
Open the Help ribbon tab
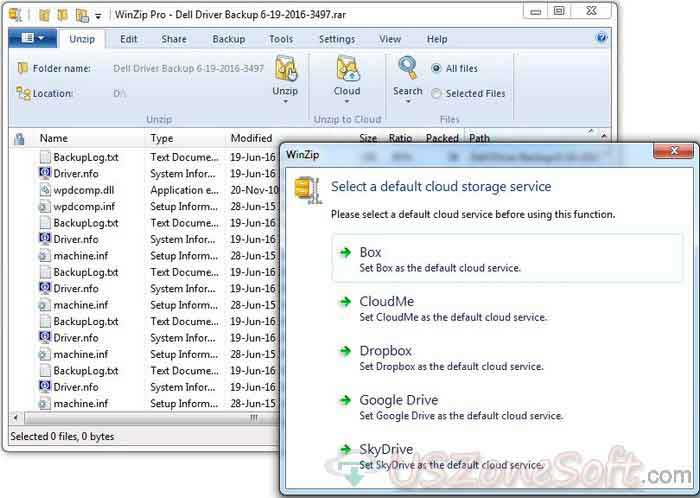point(437,39)
